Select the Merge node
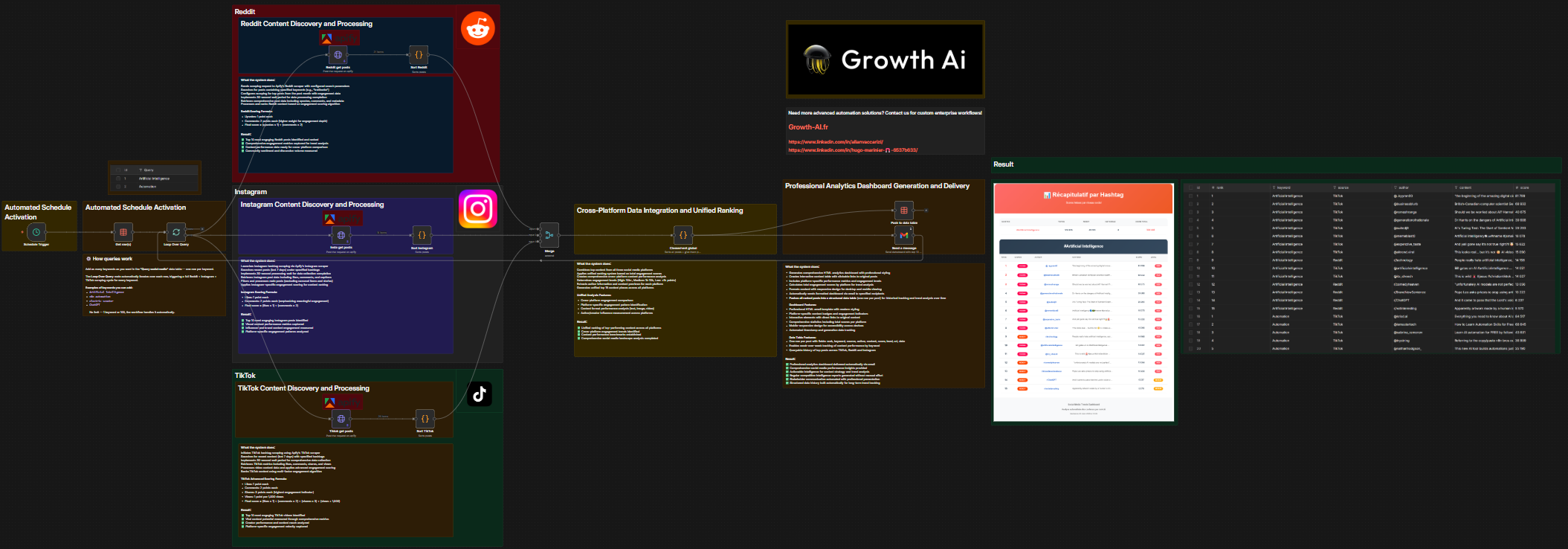This screenshot has width=1568, height=549. [549, 235]
